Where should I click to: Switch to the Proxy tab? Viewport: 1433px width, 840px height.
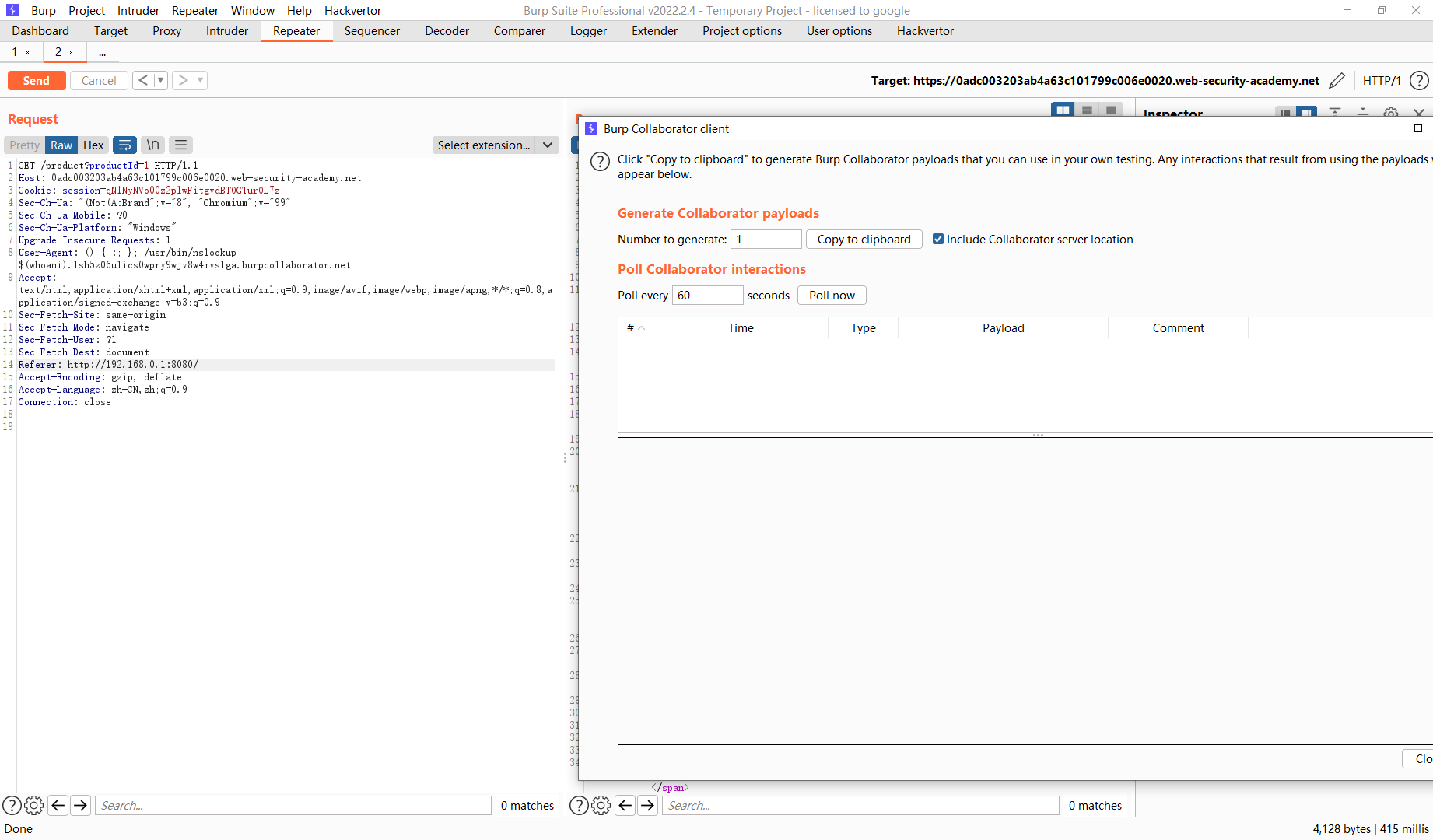166,31
